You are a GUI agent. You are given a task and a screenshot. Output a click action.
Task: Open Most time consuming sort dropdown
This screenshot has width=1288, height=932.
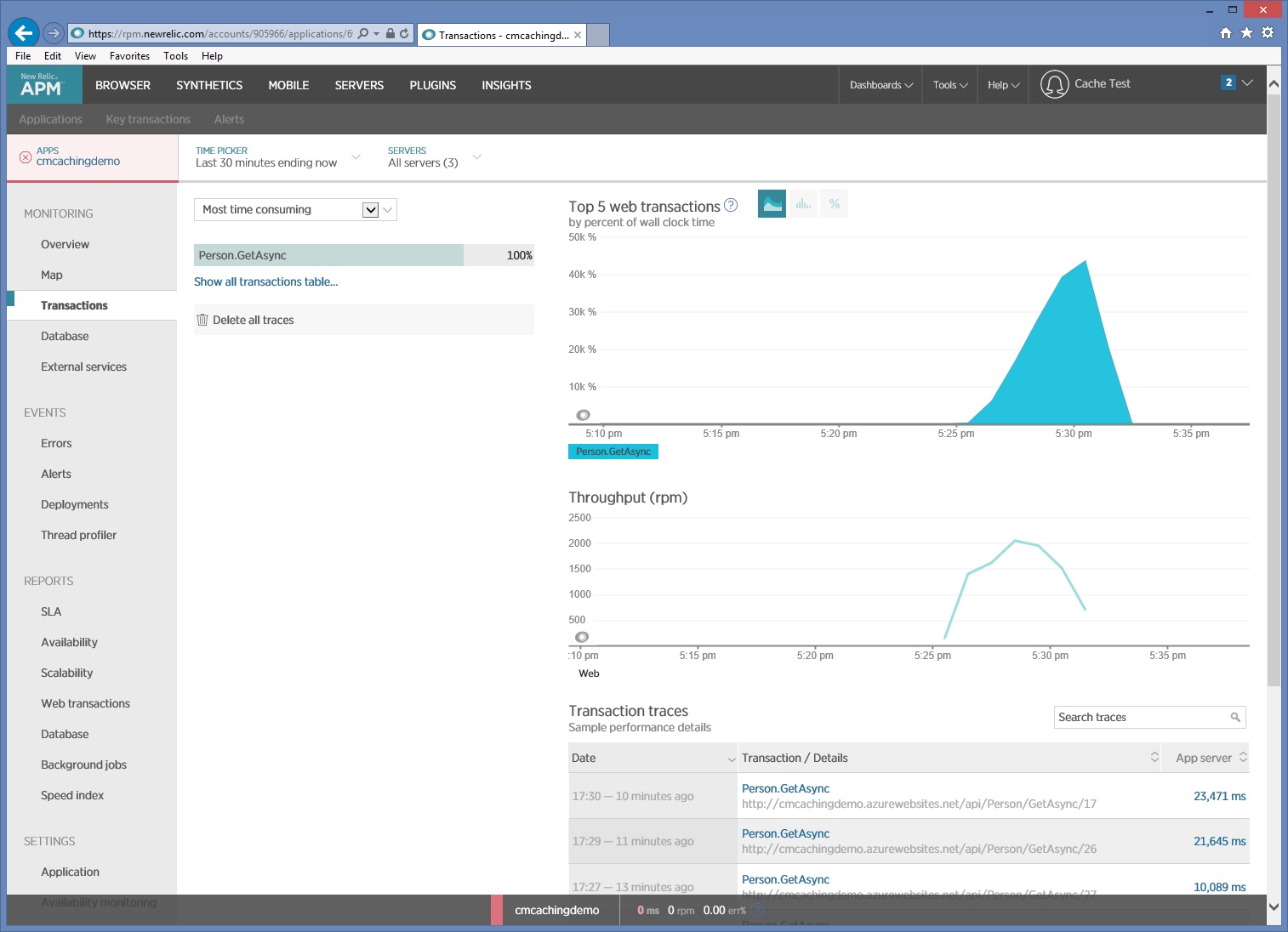pyautogui.click(x=294, y=210)
